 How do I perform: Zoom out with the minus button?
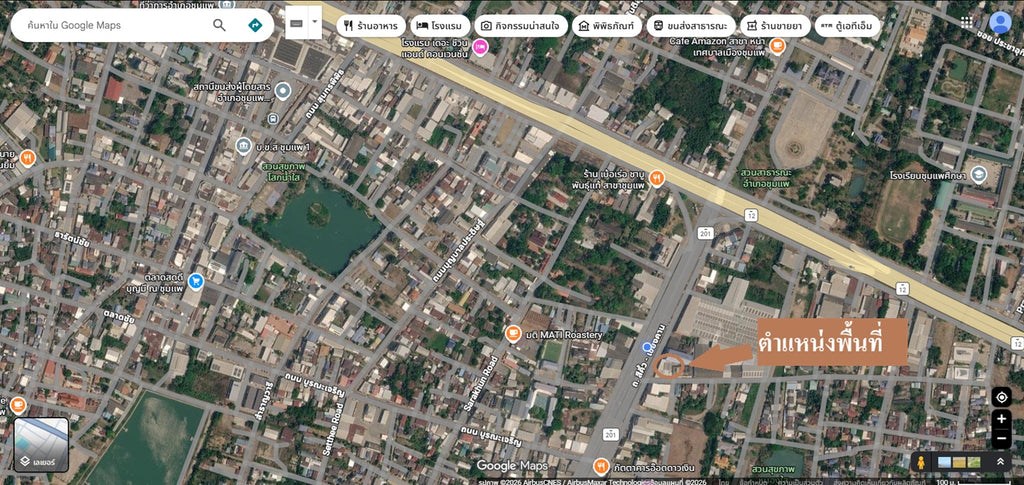pos(1001,439)
